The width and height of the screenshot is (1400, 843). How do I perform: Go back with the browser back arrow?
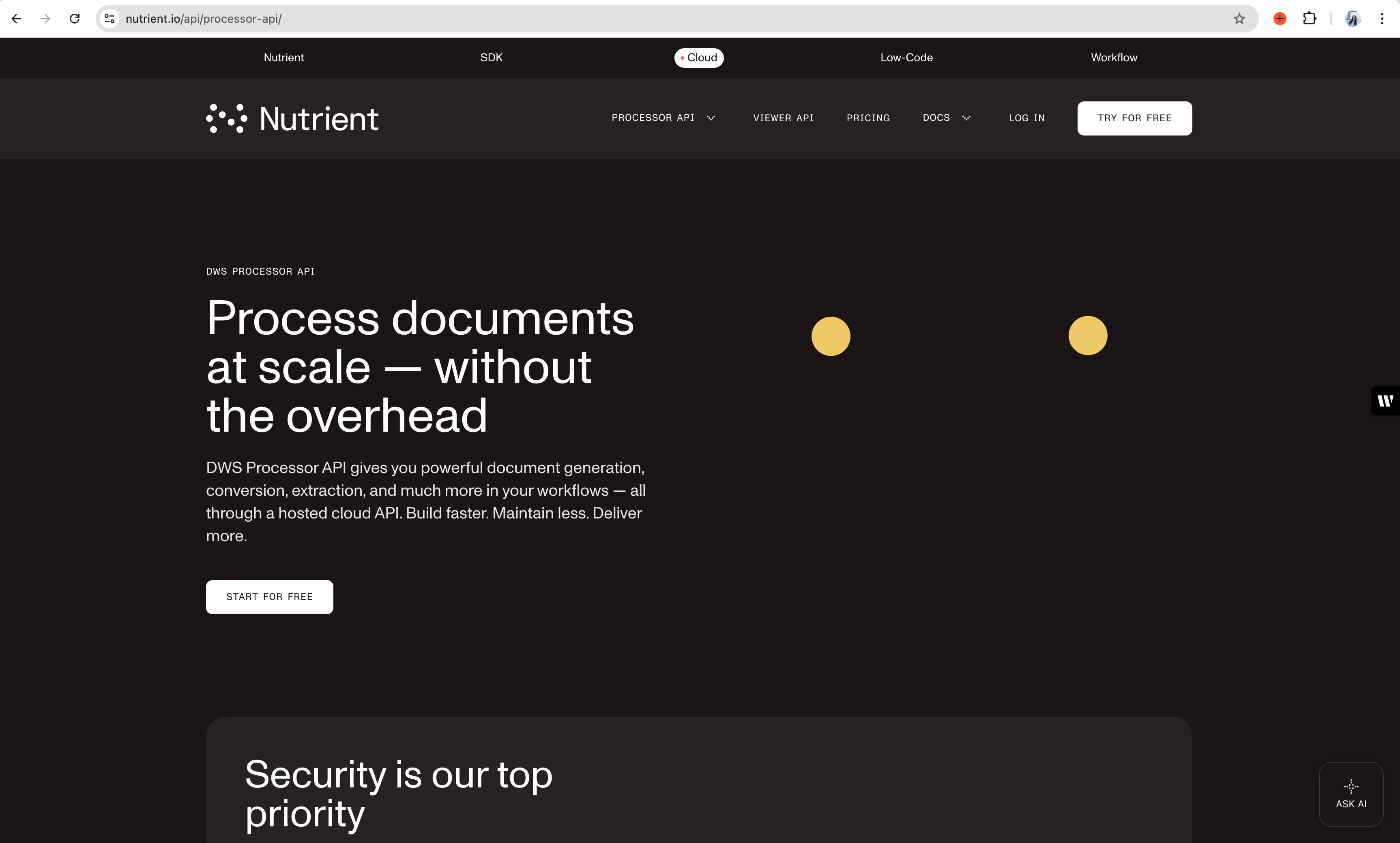coord(17,19)
